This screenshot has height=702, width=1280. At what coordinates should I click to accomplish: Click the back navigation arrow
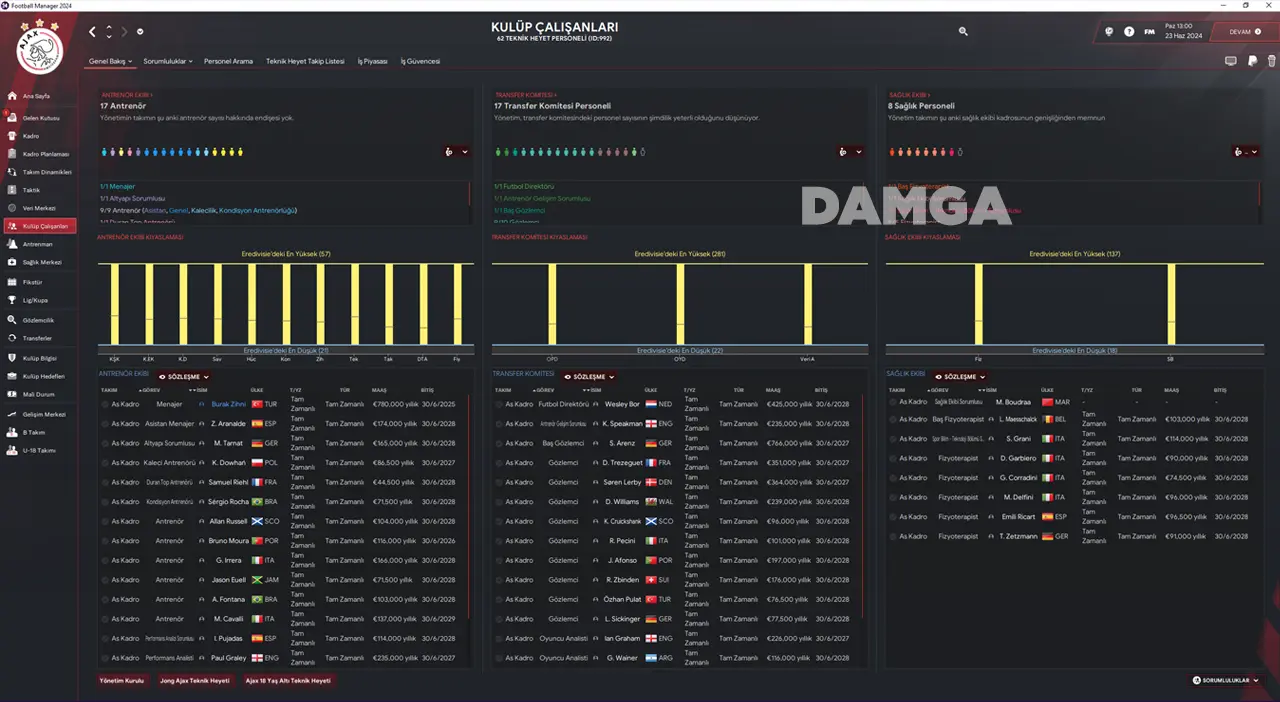[92, 32]
